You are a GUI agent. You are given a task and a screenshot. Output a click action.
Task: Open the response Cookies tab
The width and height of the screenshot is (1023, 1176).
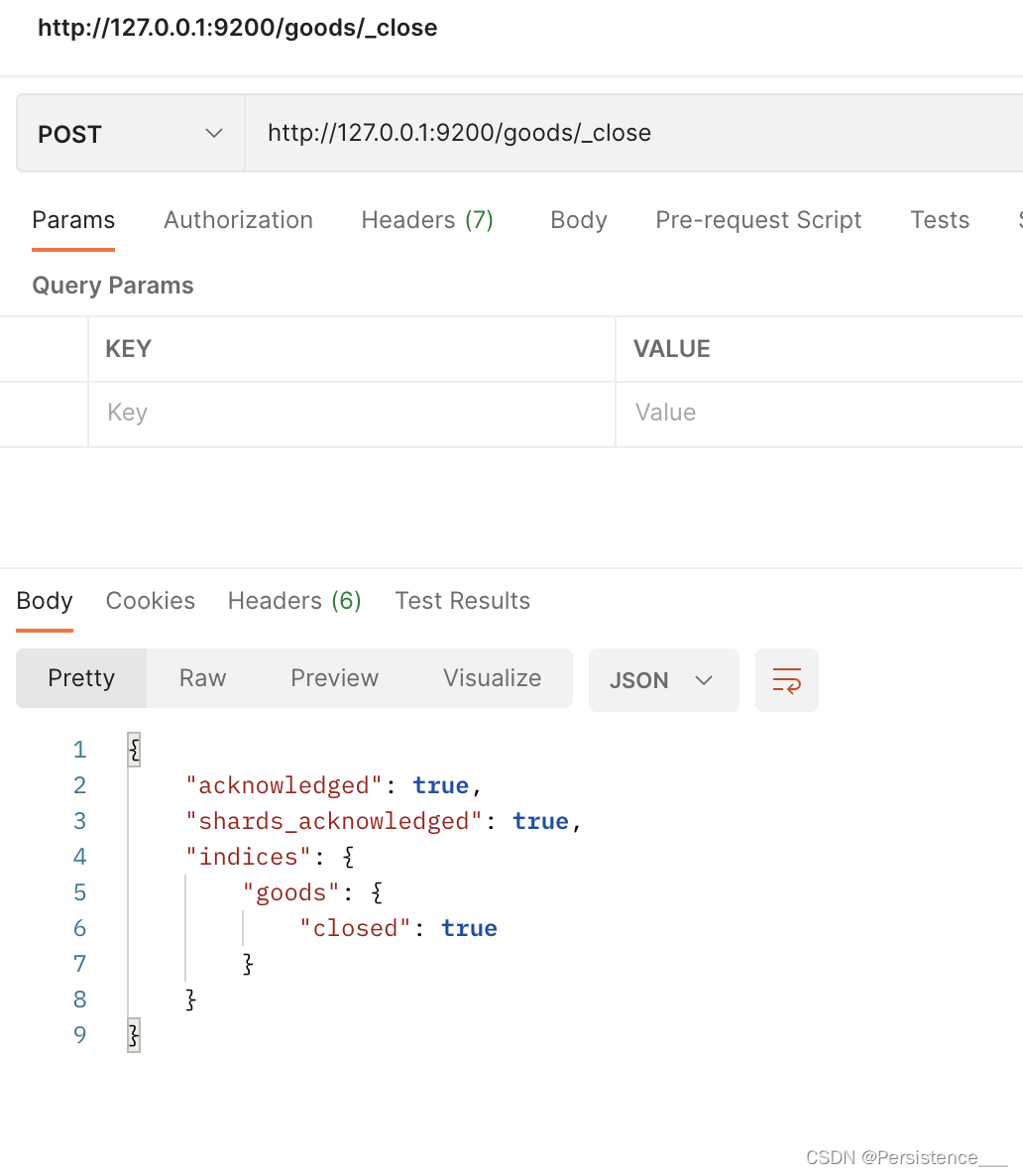point(151,601)
